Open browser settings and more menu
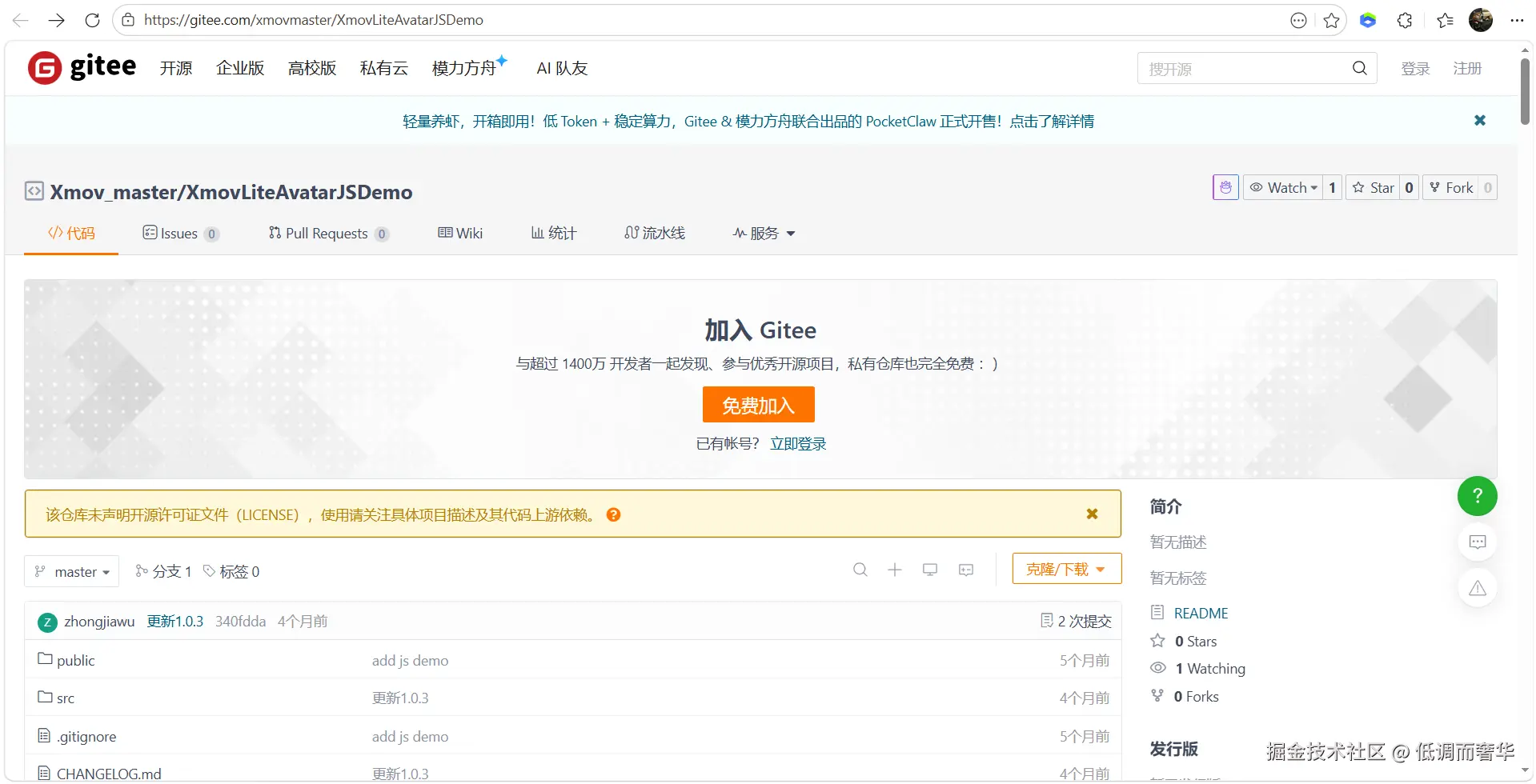Viewport: 1536px width, 784px height. pos(1517,20)
